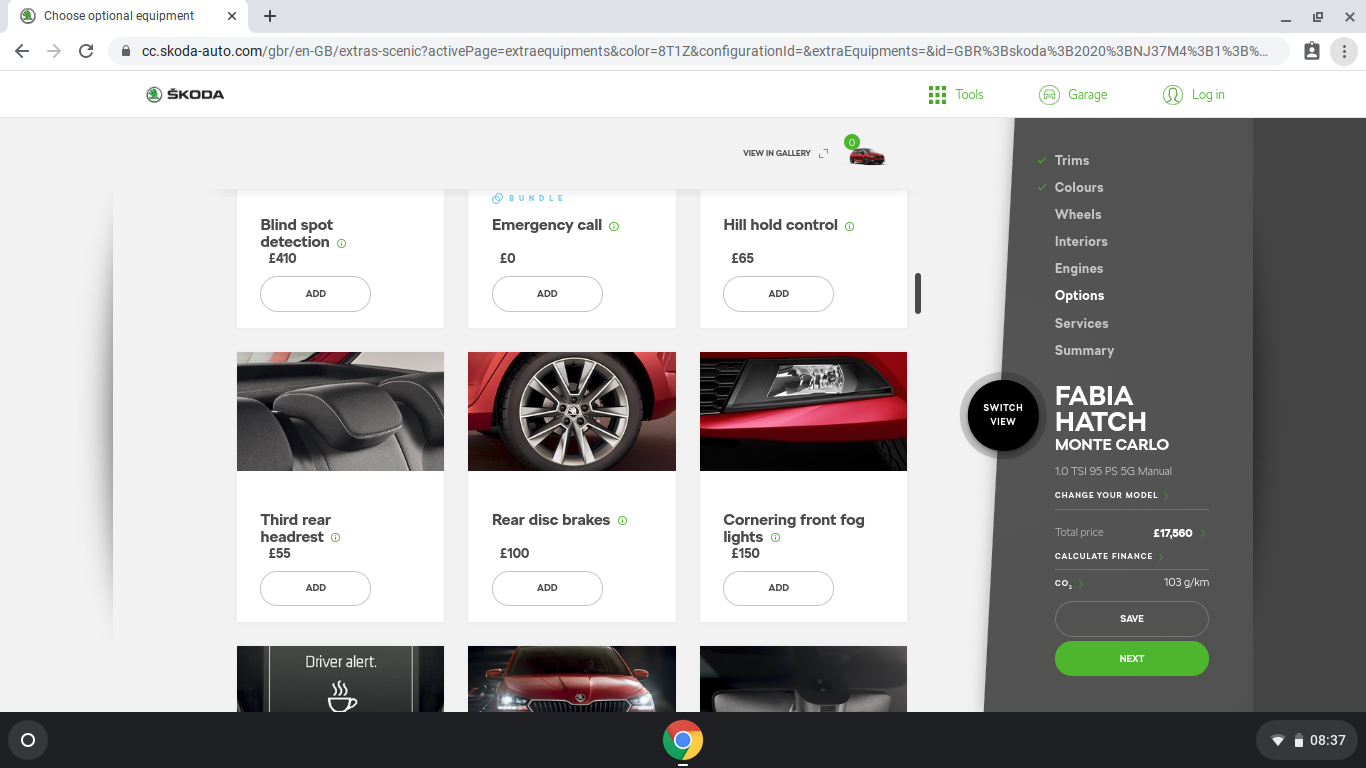Add Hill hold control option

(778, 294)
